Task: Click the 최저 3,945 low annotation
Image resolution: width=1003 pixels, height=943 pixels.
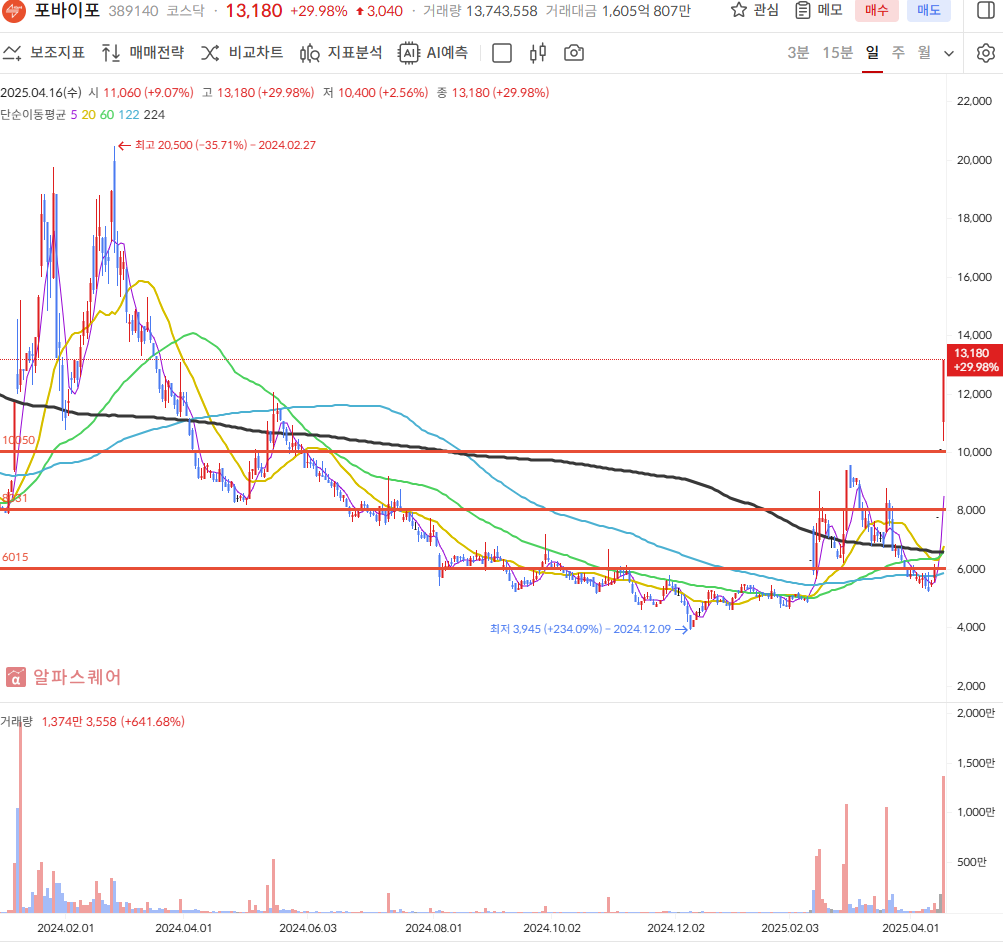Action: click(x=588, y=629)
